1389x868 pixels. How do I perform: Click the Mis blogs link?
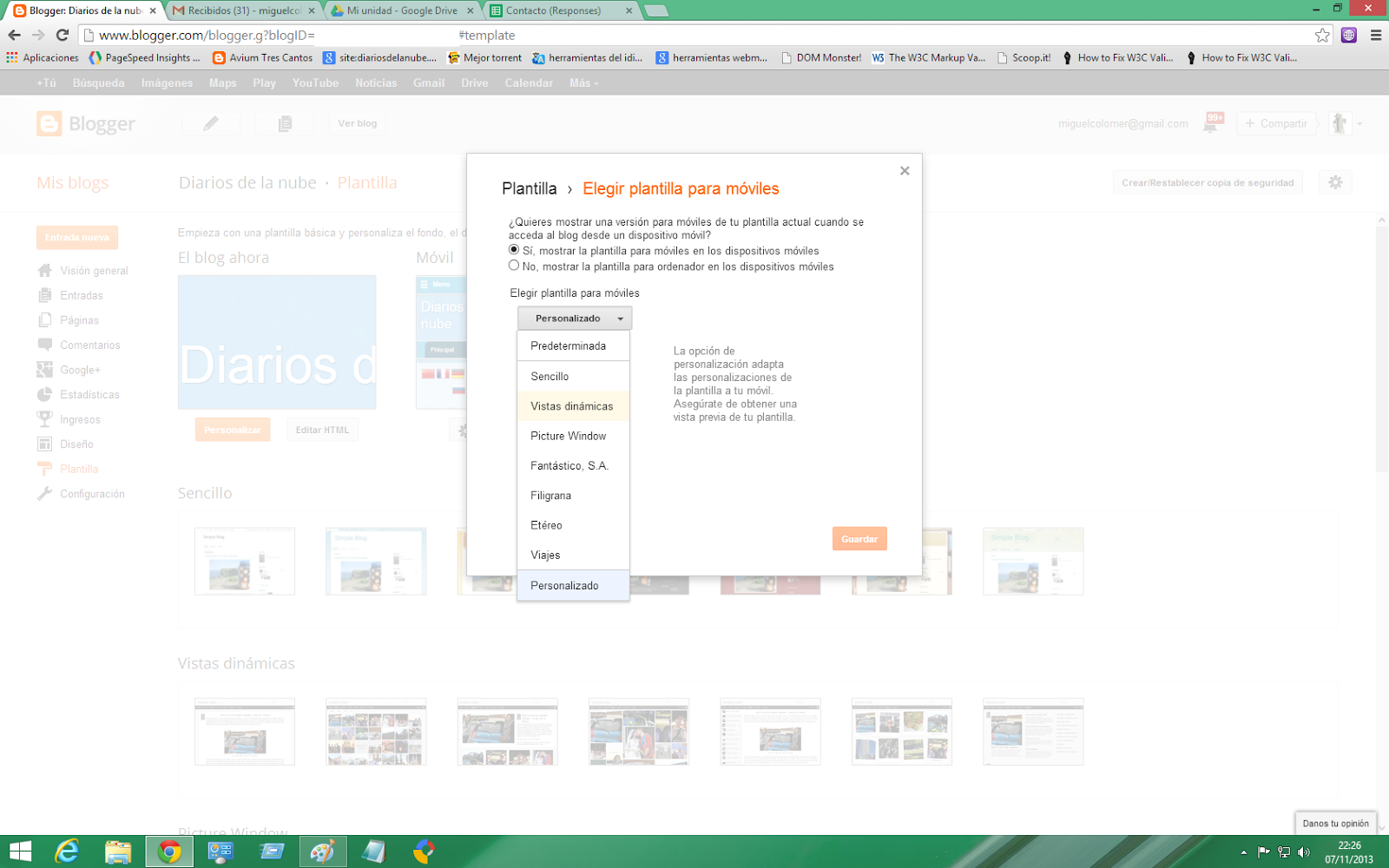(73, 183)
